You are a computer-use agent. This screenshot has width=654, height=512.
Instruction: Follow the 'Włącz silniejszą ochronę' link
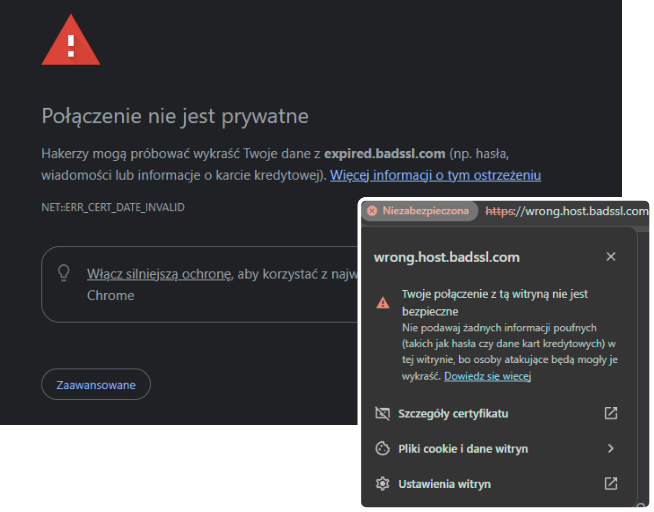click(x=159, y=274)
